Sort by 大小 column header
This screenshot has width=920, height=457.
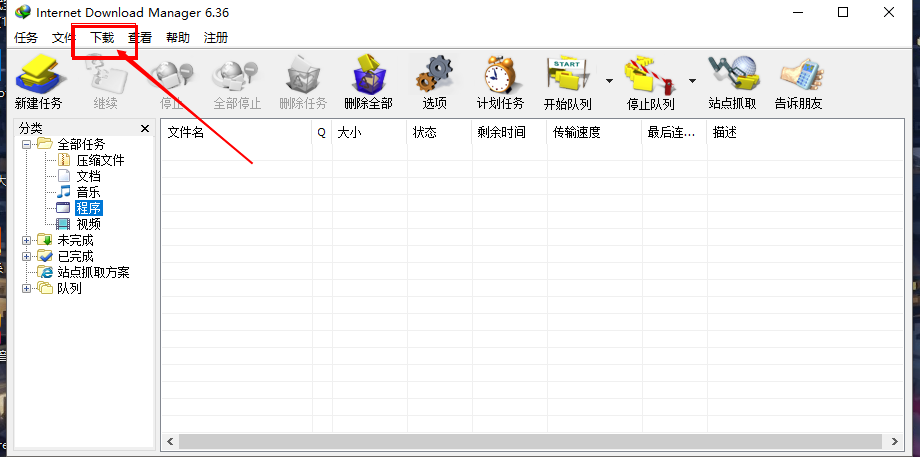click(x=369, y=133)
